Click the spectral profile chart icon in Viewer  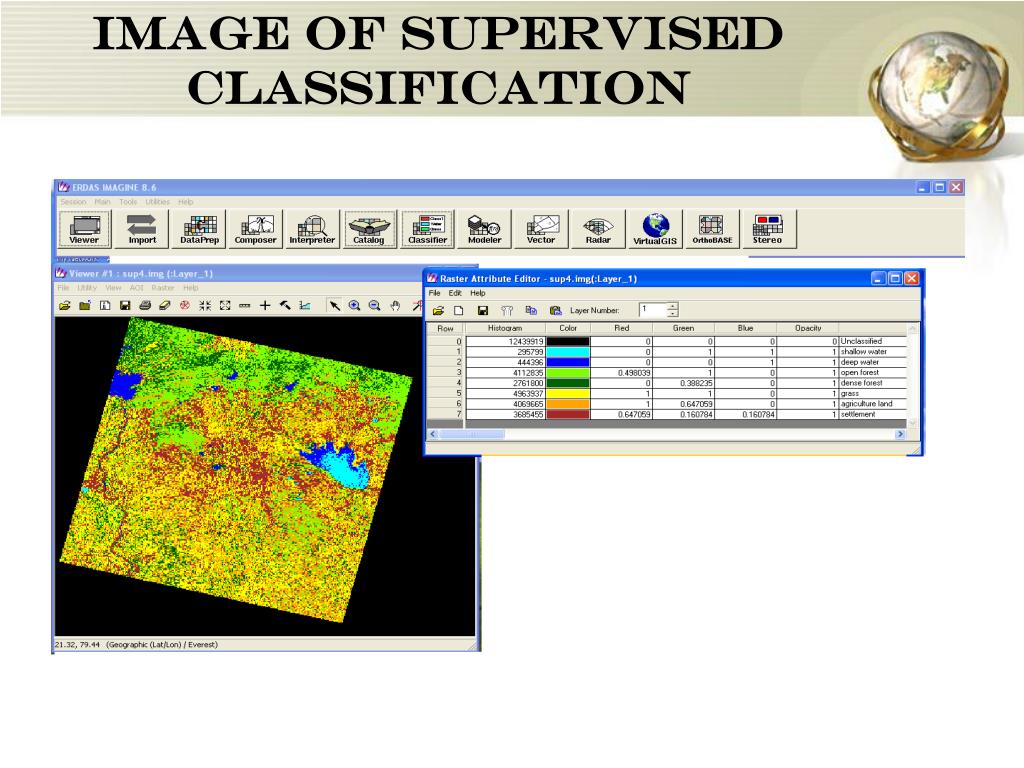click(x=305, y=305)
